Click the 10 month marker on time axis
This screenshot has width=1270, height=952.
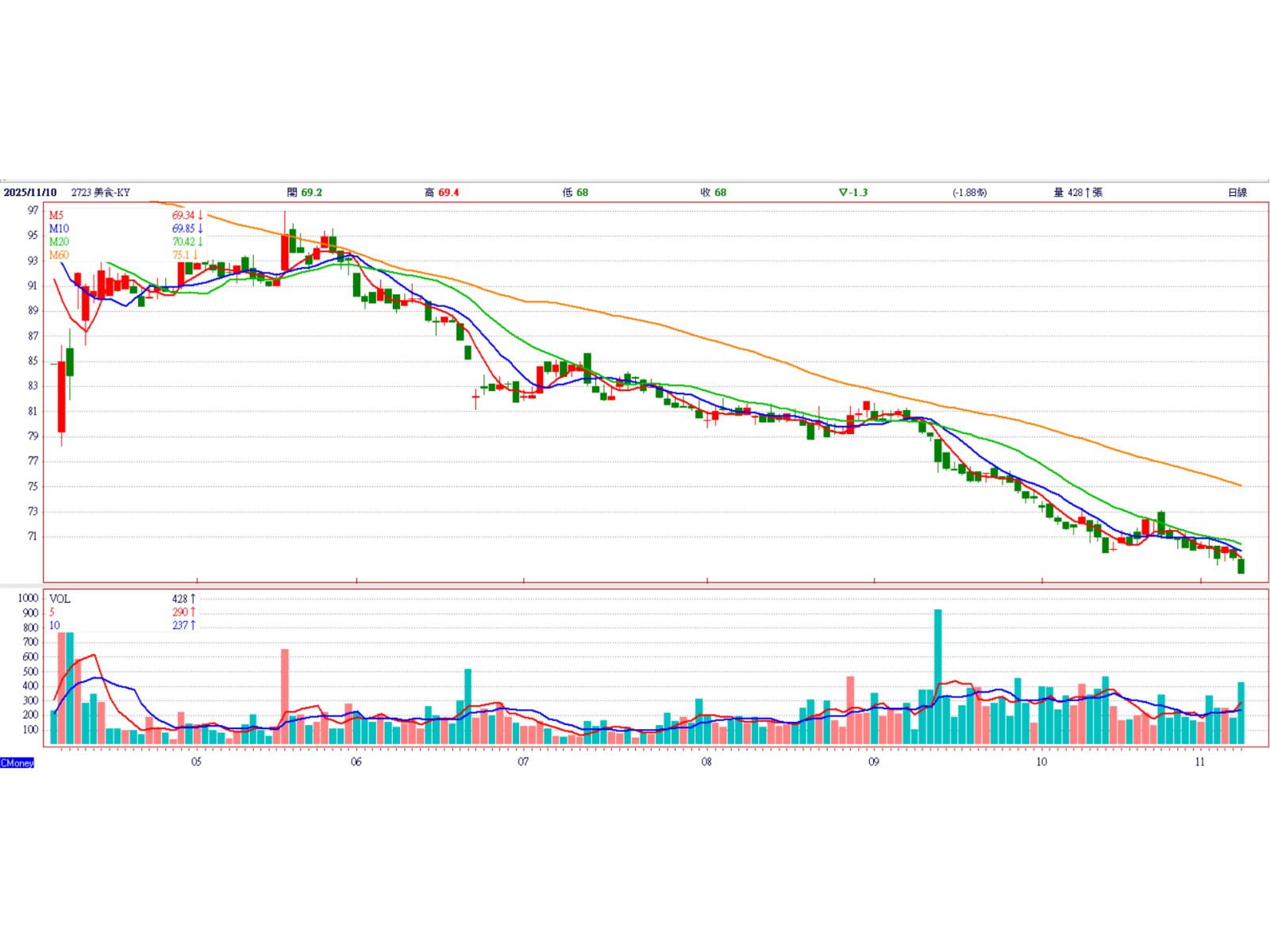[x=1041, y=762]
